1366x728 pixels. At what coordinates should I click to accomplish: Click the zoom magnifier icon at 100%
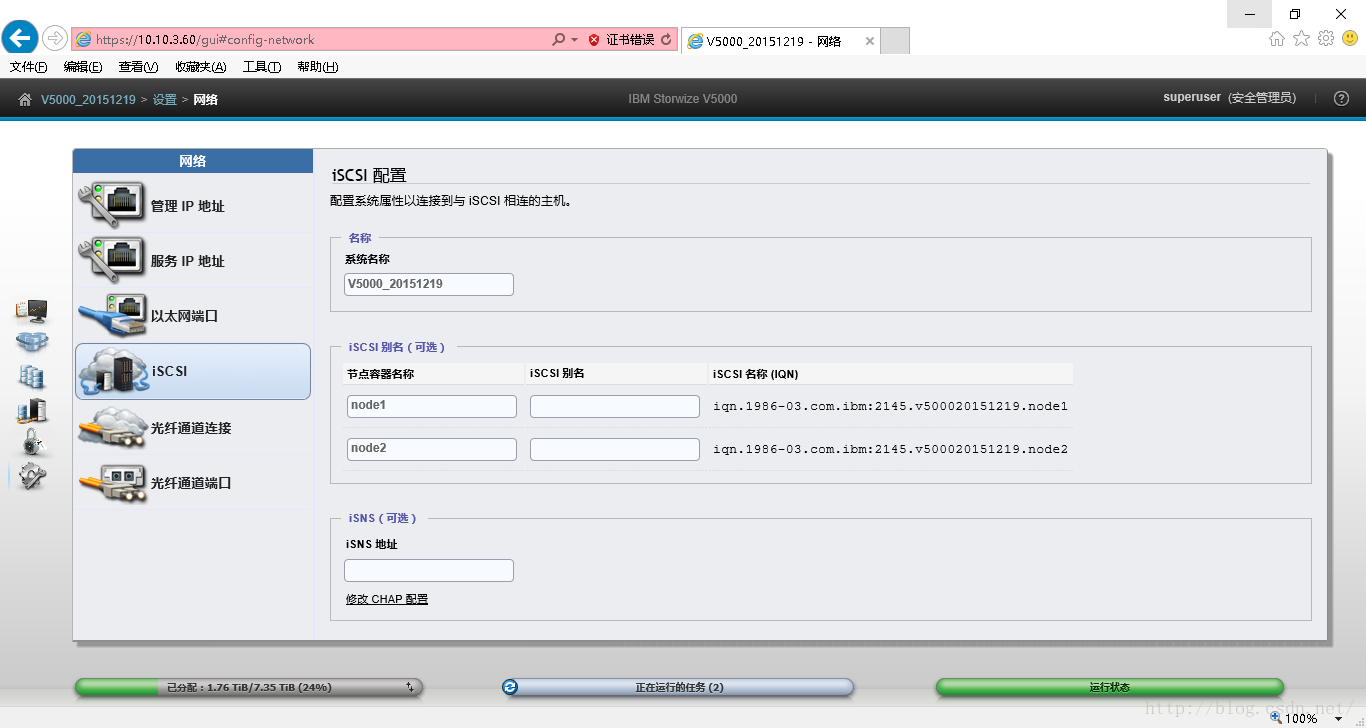(1276, 717)
